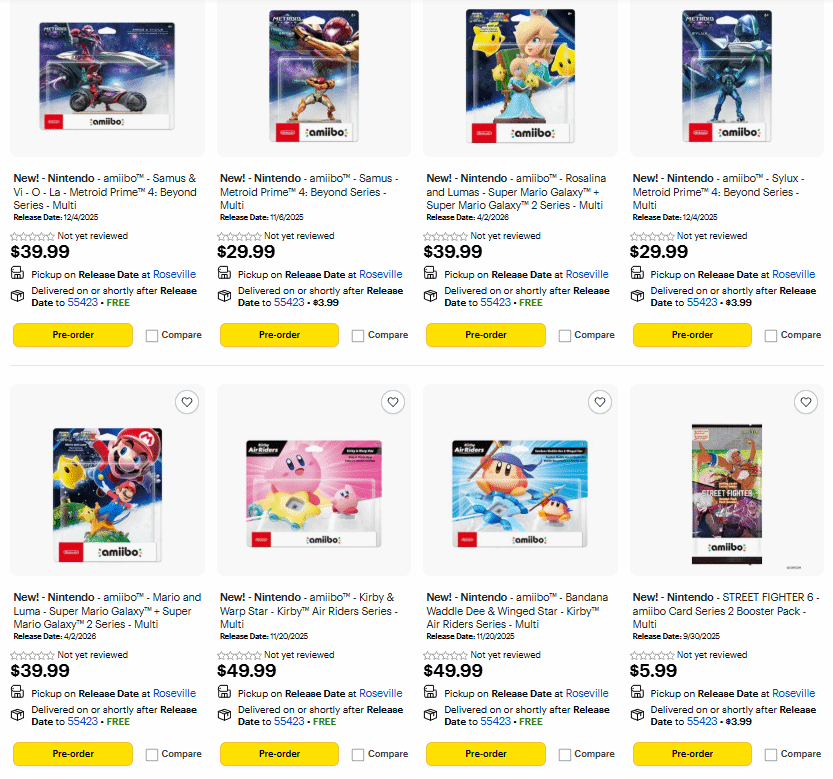Image resolution: width=833 pixels, height=779 pixels.
Task: Check Compare for Samus & Vi-O-La amiibo
Action: pos(152,336)
